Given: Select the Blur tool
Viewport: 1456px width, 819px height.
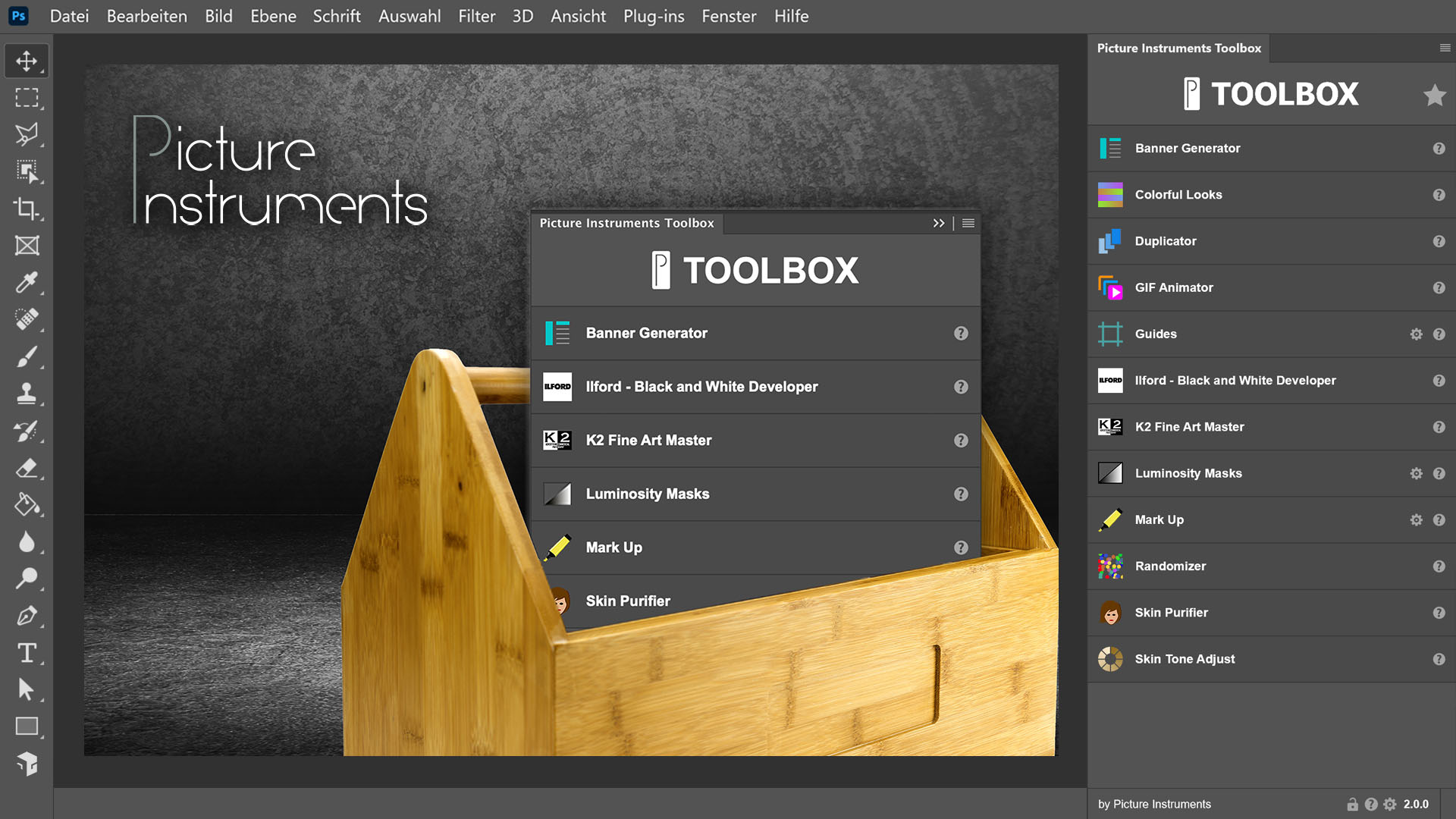Looking at the screenshot, I should point(27,541).
